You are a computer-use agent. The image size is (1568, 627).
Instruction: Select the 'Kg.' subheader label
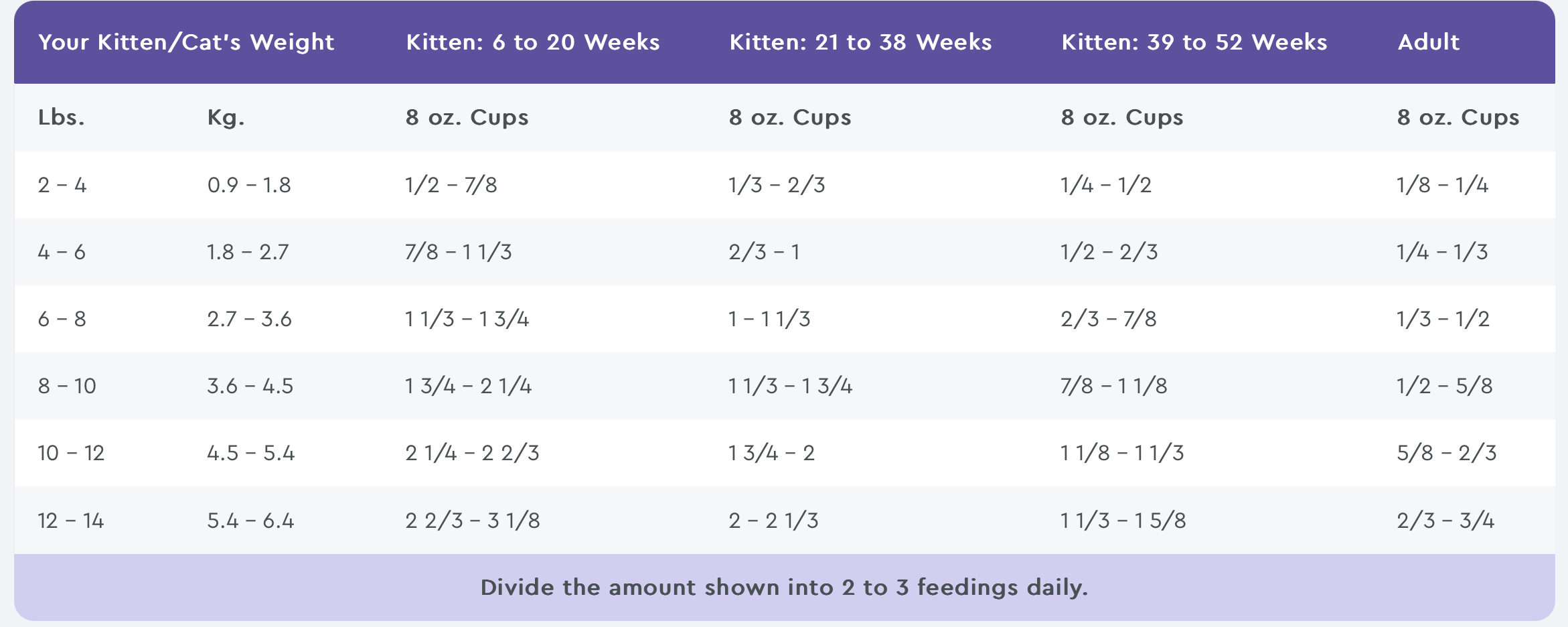226,117
